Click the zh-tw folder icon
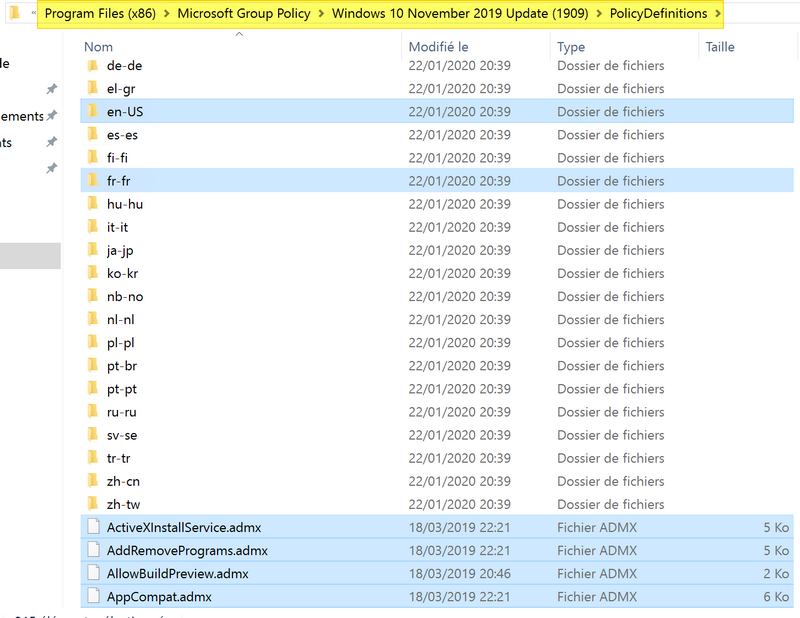The height and width of the screenshot is (618, 800). 92,504
